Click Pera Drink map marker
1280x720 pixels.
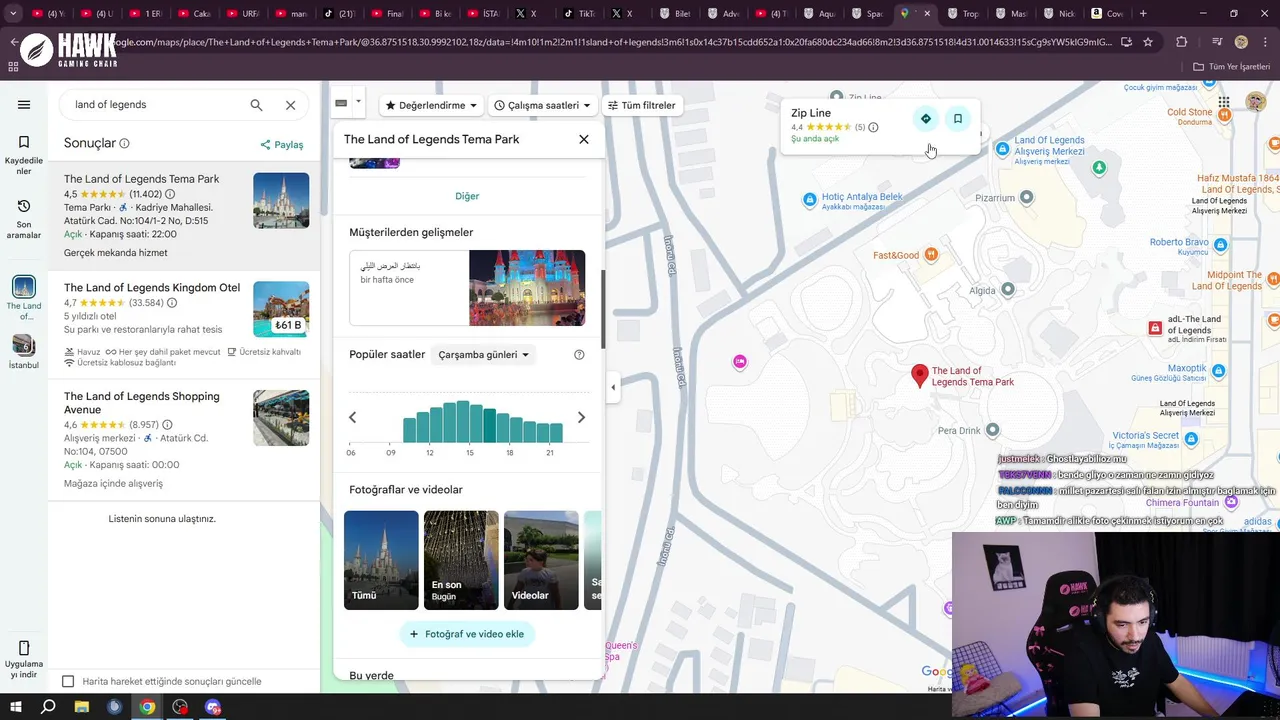pos(992,430)
